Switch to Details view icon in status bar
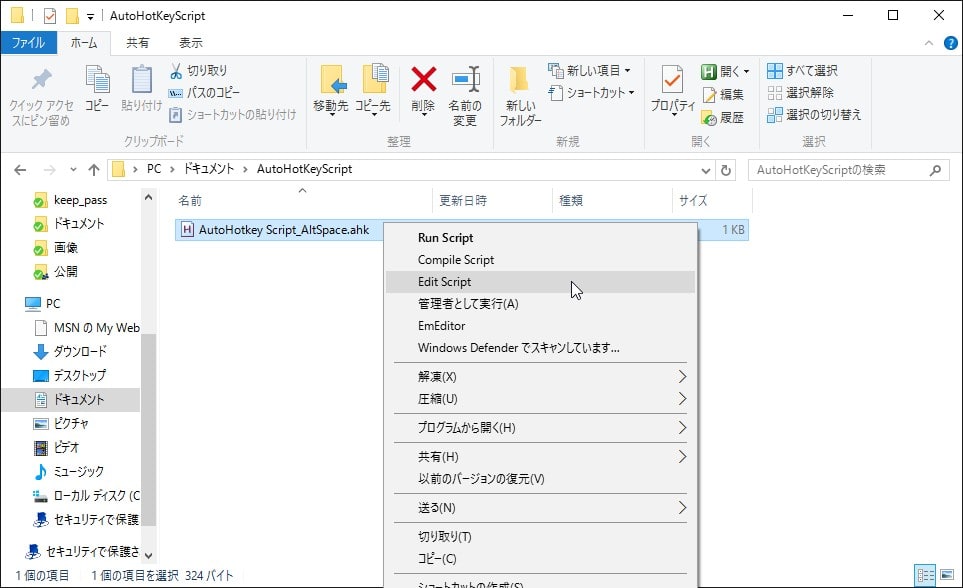This screenshot has height=588, width=963. click(925, 576)
